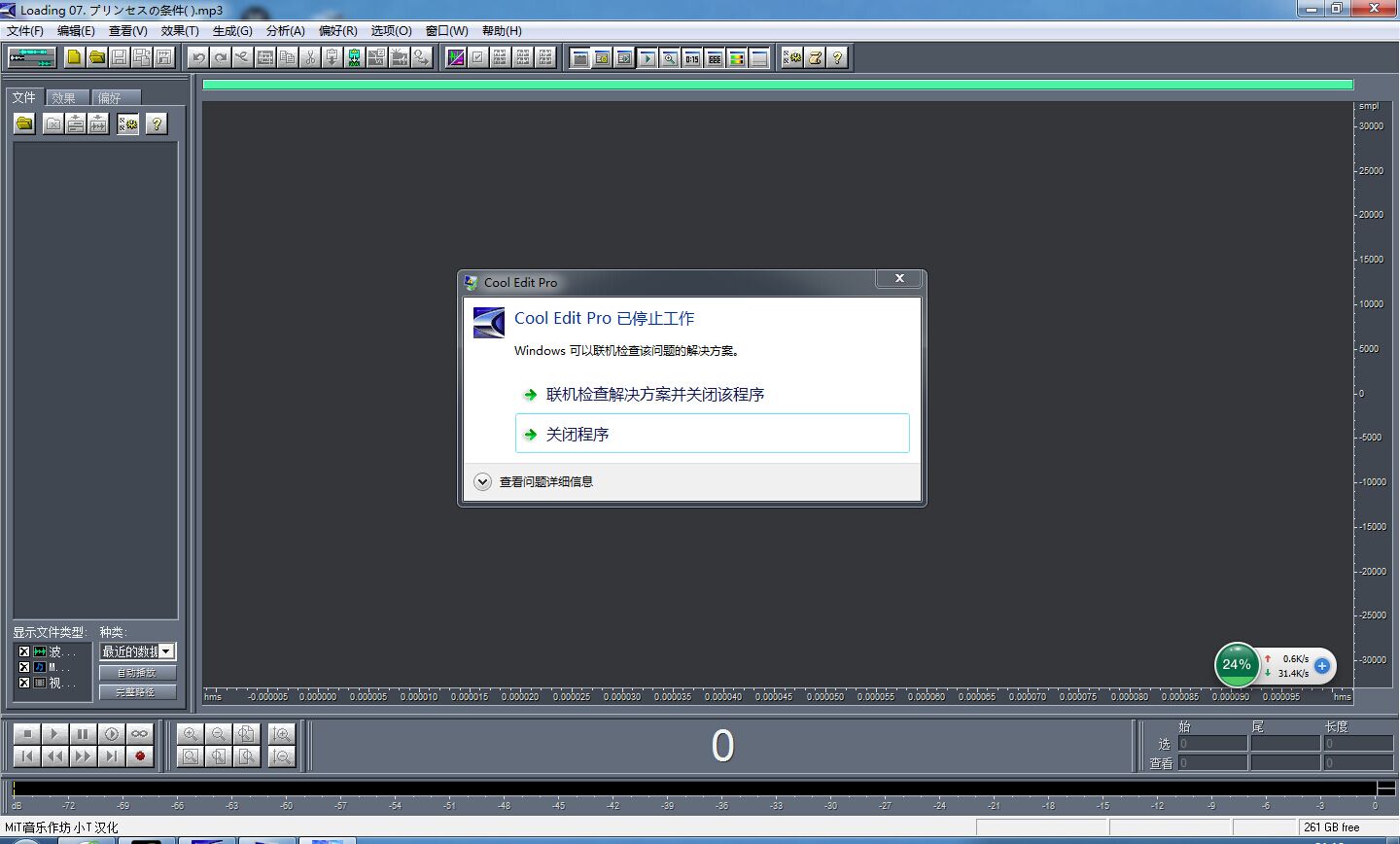Screen dimensions: 1400x844
Task: Click the magnifier zoom icon in the main toolbar
Action: 670,57
